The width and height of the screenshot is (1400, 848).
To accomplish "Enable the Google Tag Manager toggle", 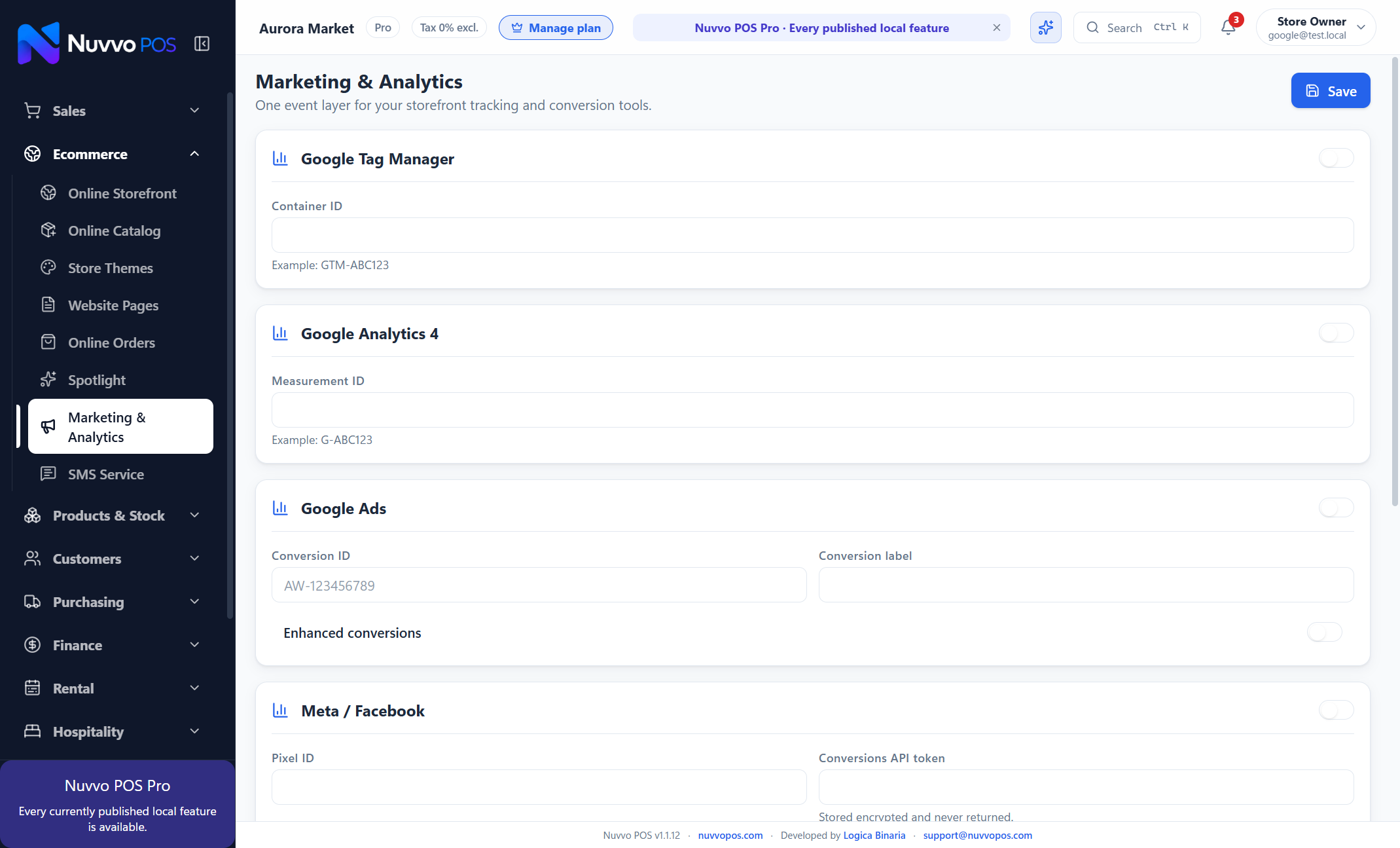I will tap(1336, 158).
